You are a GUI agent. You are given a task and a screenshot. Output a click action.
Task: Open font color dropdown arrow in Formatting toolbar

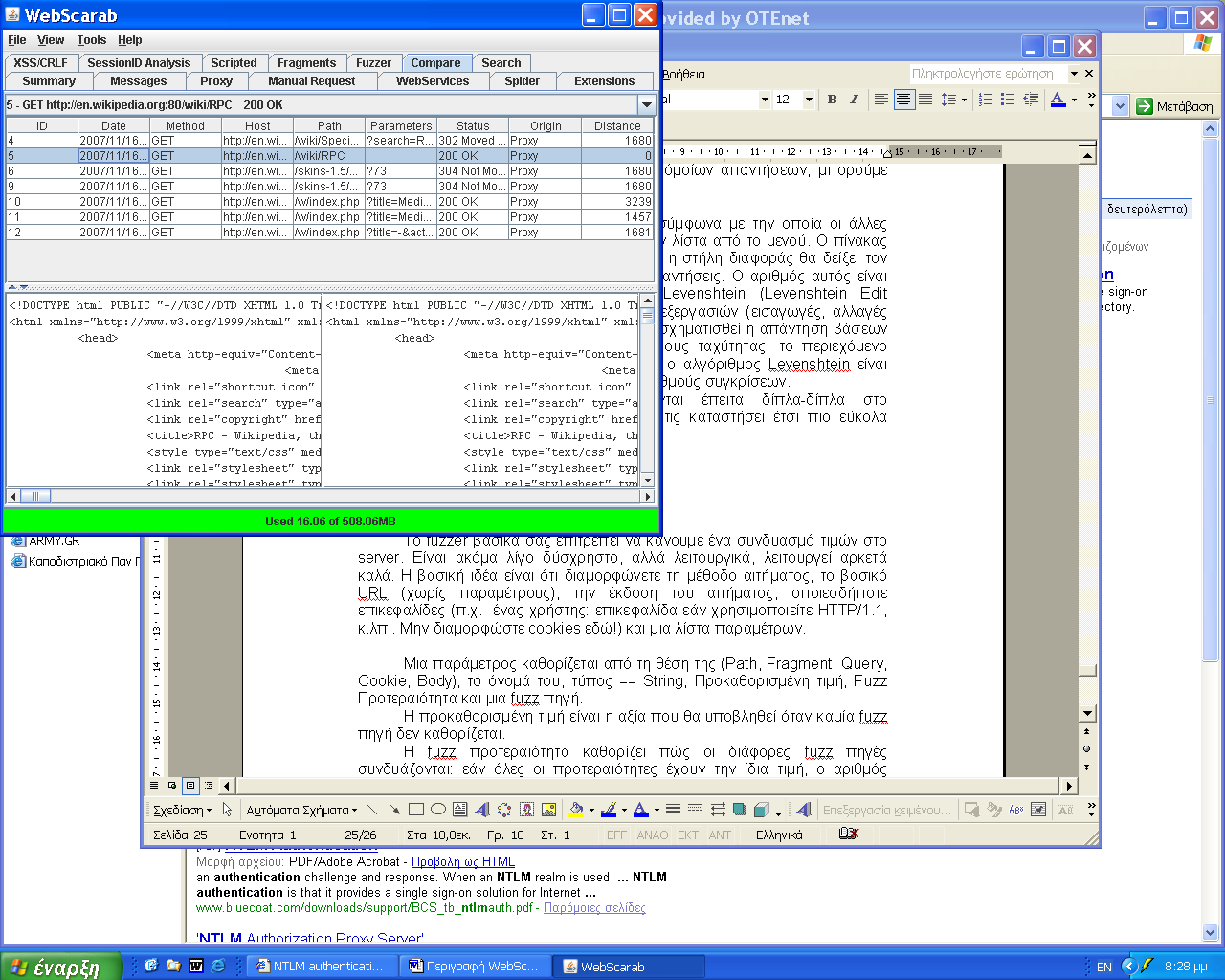coord(1074,100)
